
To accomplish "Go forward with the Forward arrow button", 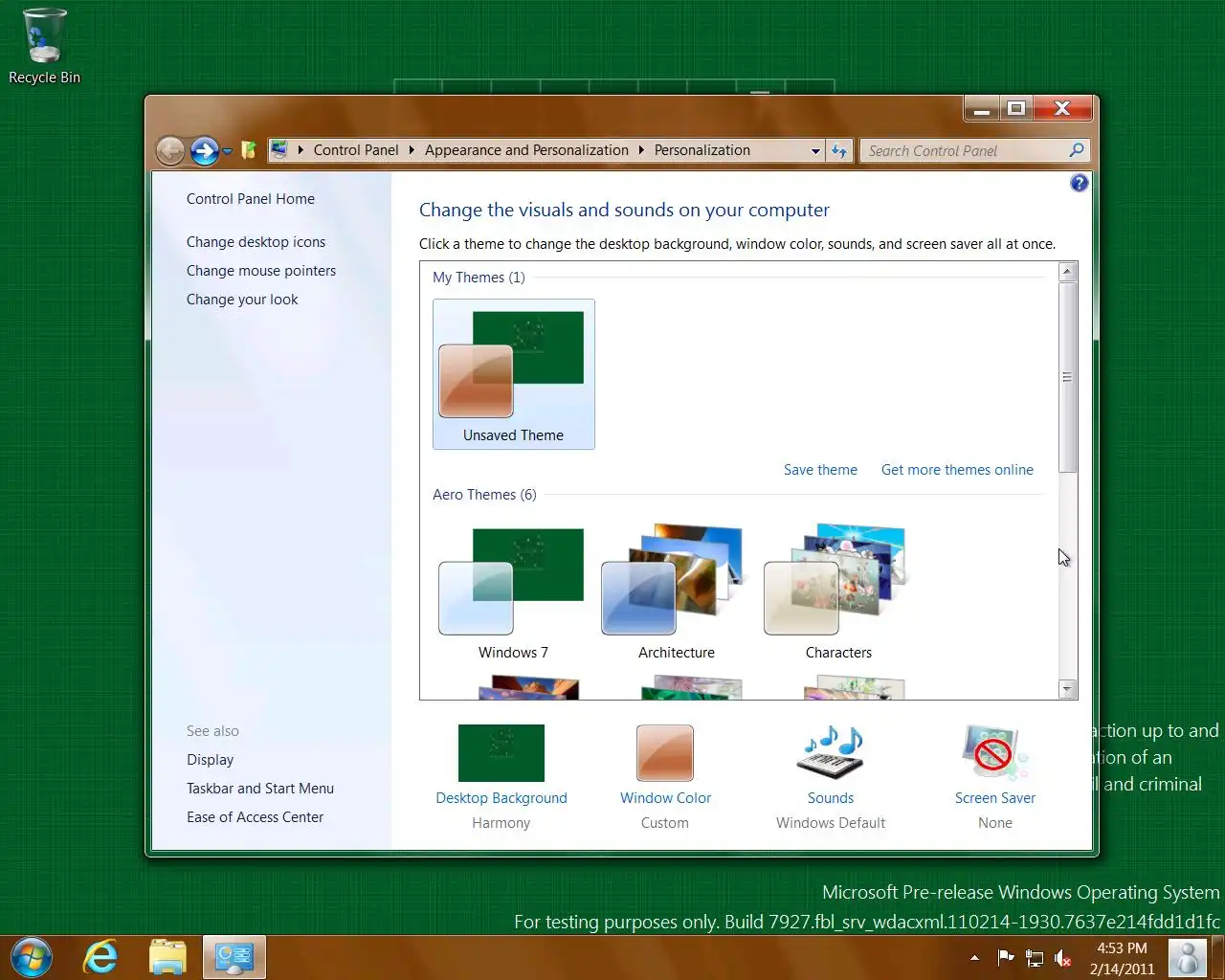I will [204, 150].
